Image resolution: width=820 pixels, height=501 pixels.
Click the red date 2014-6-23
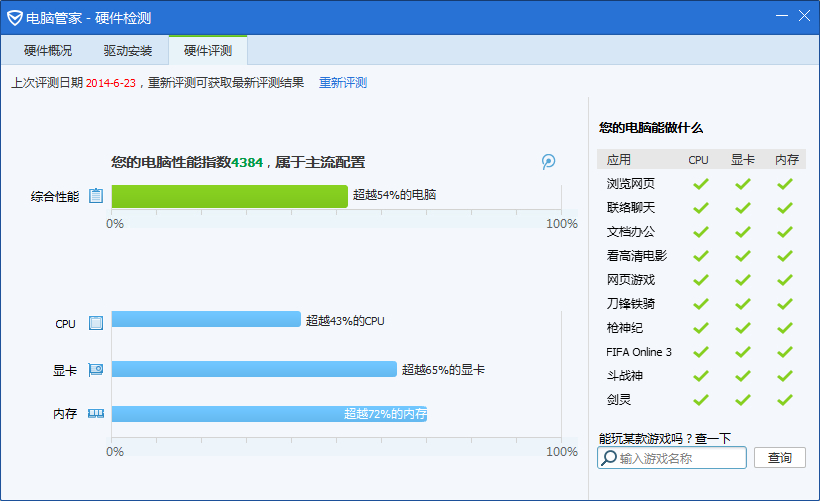tap(111, 83)
